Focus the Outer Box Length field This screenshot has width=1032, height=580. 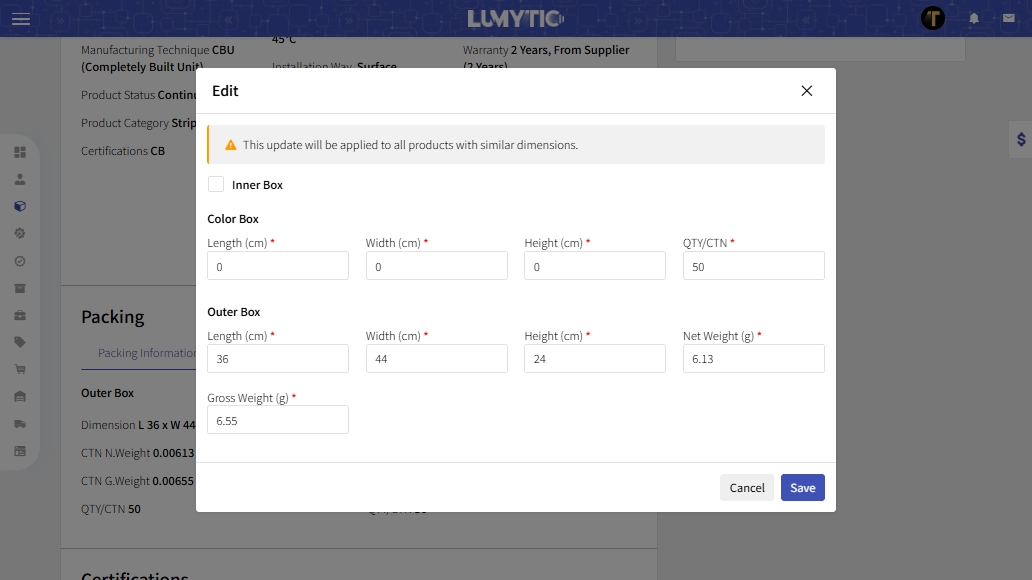(x=278, y=359)
